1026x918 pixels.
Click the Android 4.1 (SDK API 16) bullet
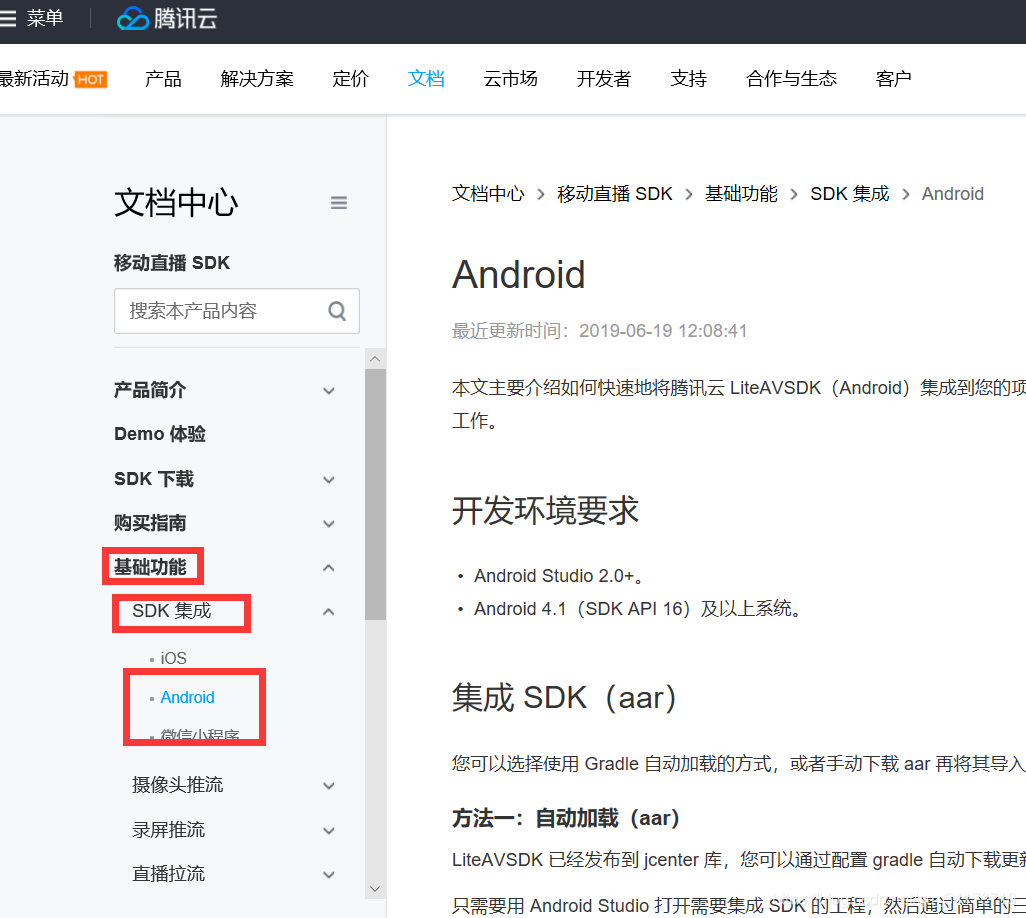point(637,609)
